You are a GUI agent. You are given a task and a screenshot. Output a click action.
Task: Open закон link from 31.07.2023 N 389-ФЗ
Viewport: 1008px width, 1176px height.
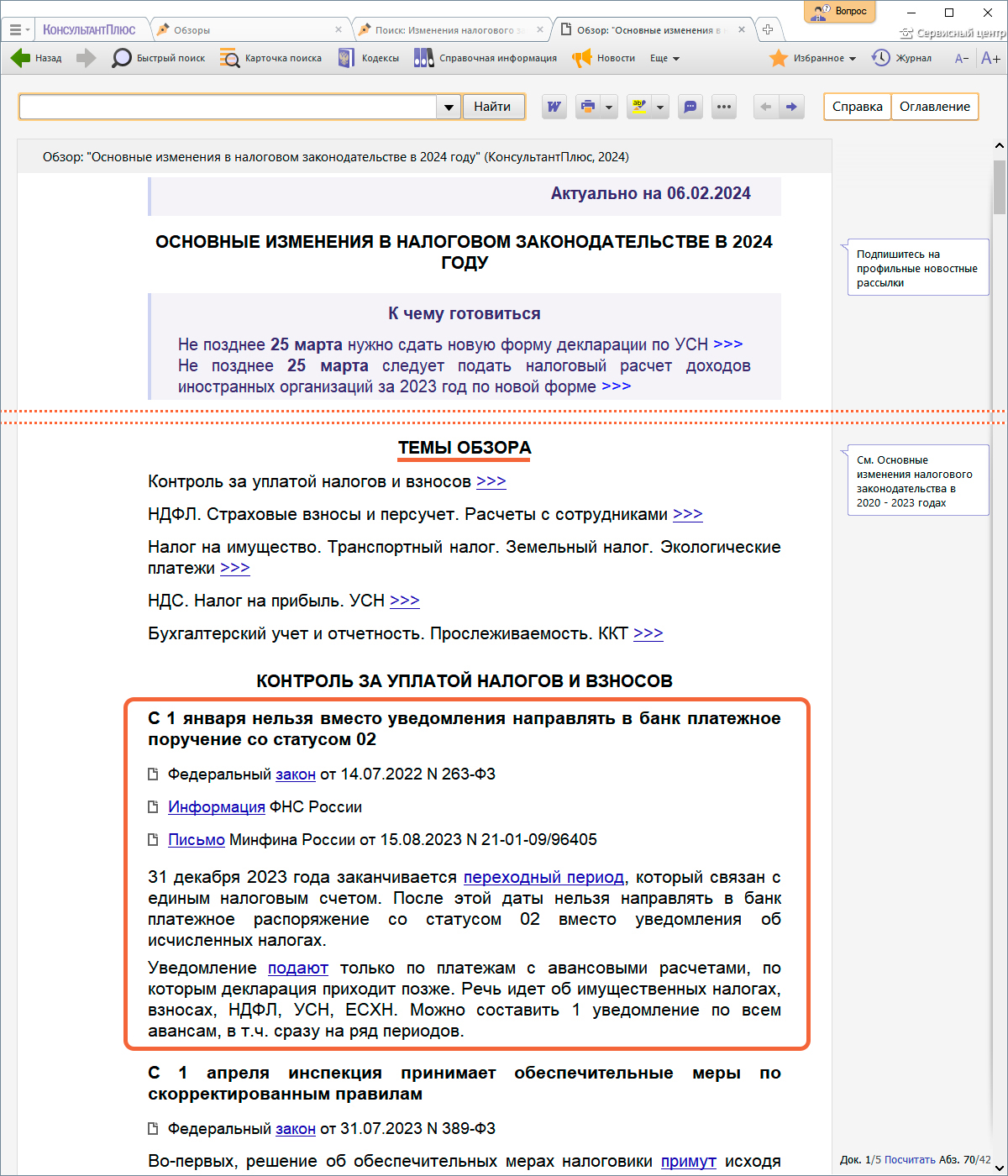point(296,1129)
